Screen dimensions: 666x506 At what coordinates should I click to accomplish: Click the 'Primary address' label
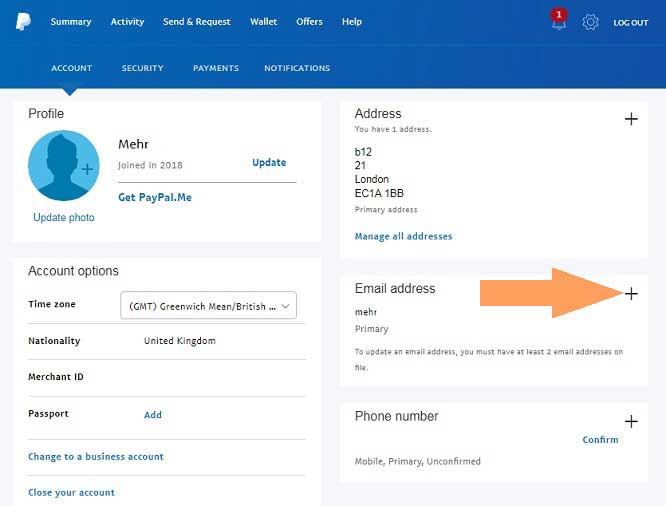tap(386, 209)
